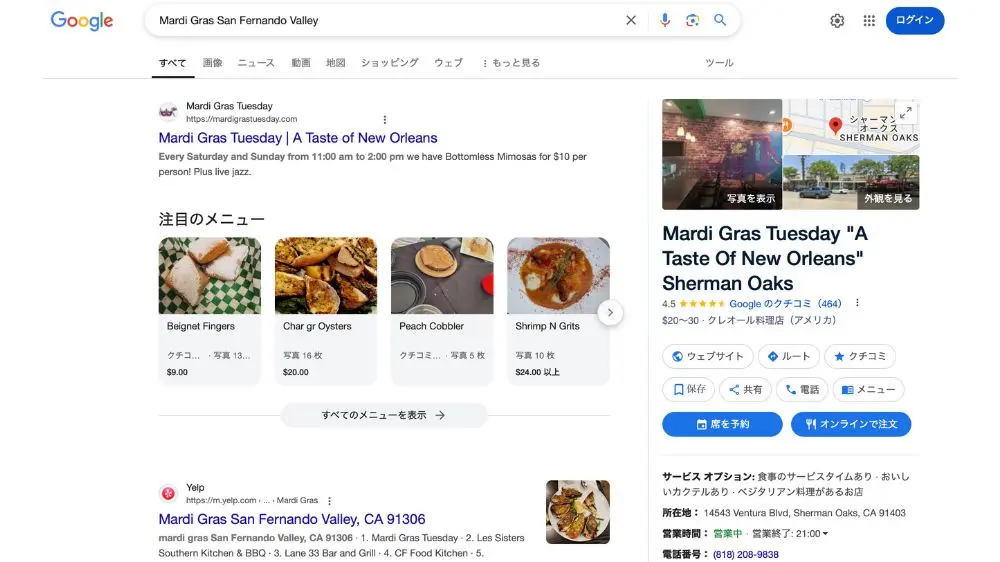Click in the search field text
The width and height of the screenshot is (1000, 562).
coord(239,20)
